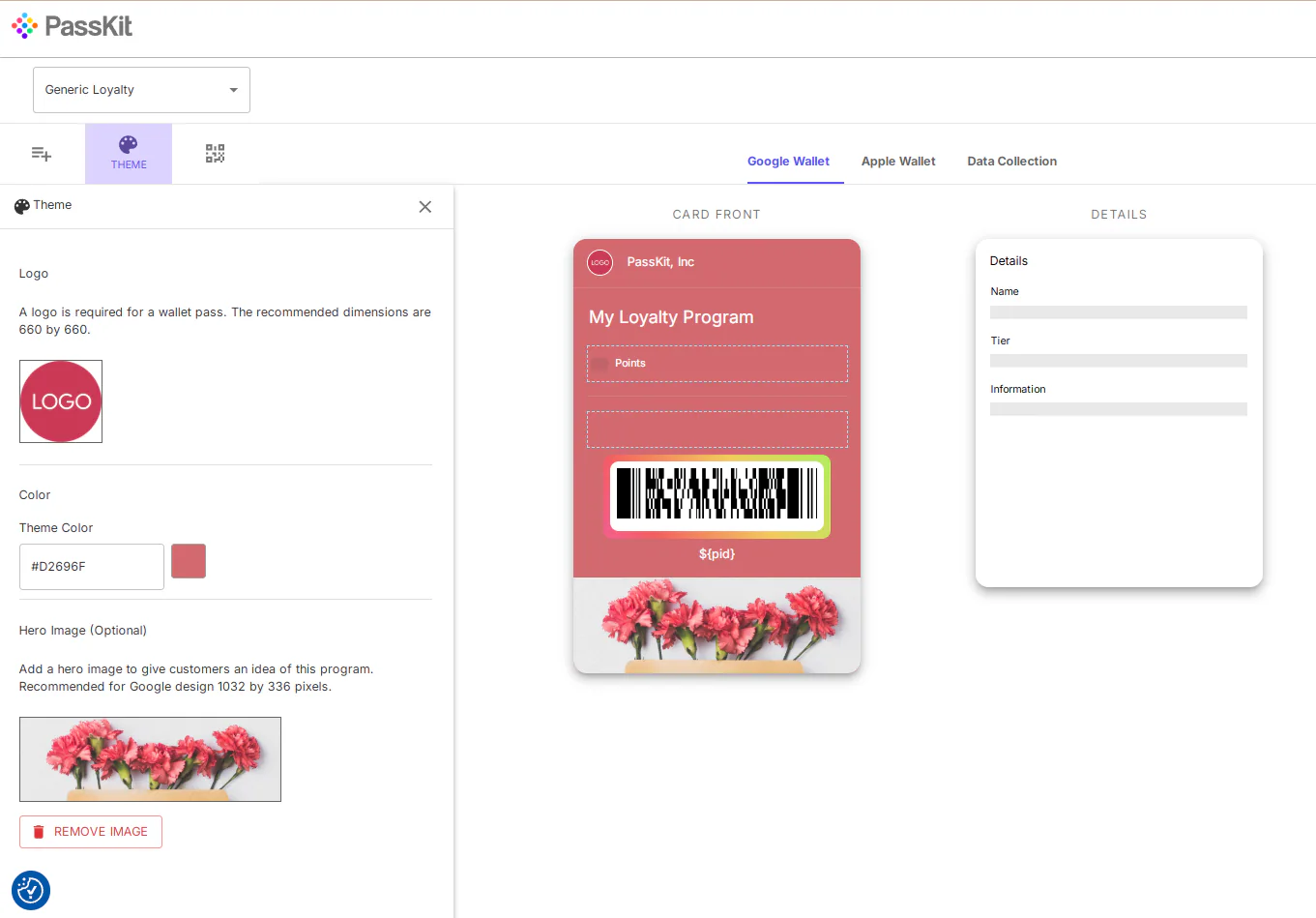Screen dimensions: 1316x918
Task: Click the Remove Image button
Action: pyautogui.click(x=91, y=832)
